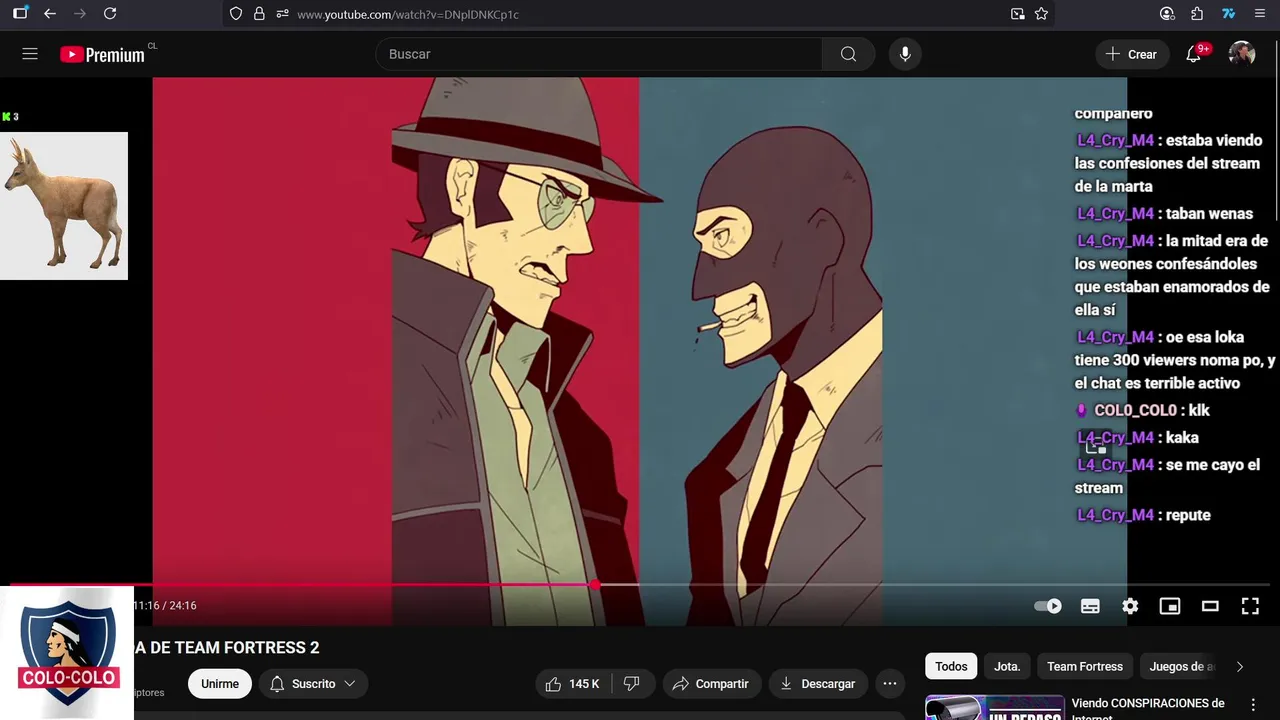Select the Team Fortress filter chip
1280x720 pixels.
[1085, 666]
